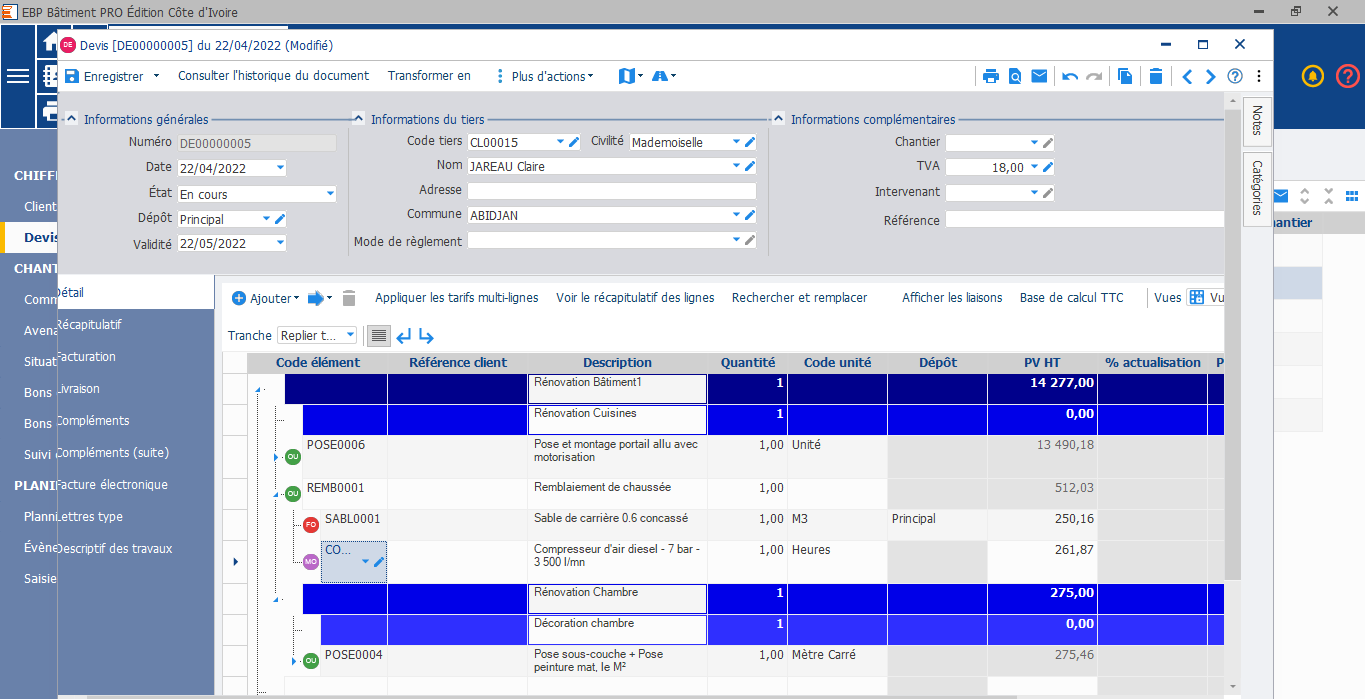Open the yellow notification bell
1365x699 pixels.
(1313, 76)
